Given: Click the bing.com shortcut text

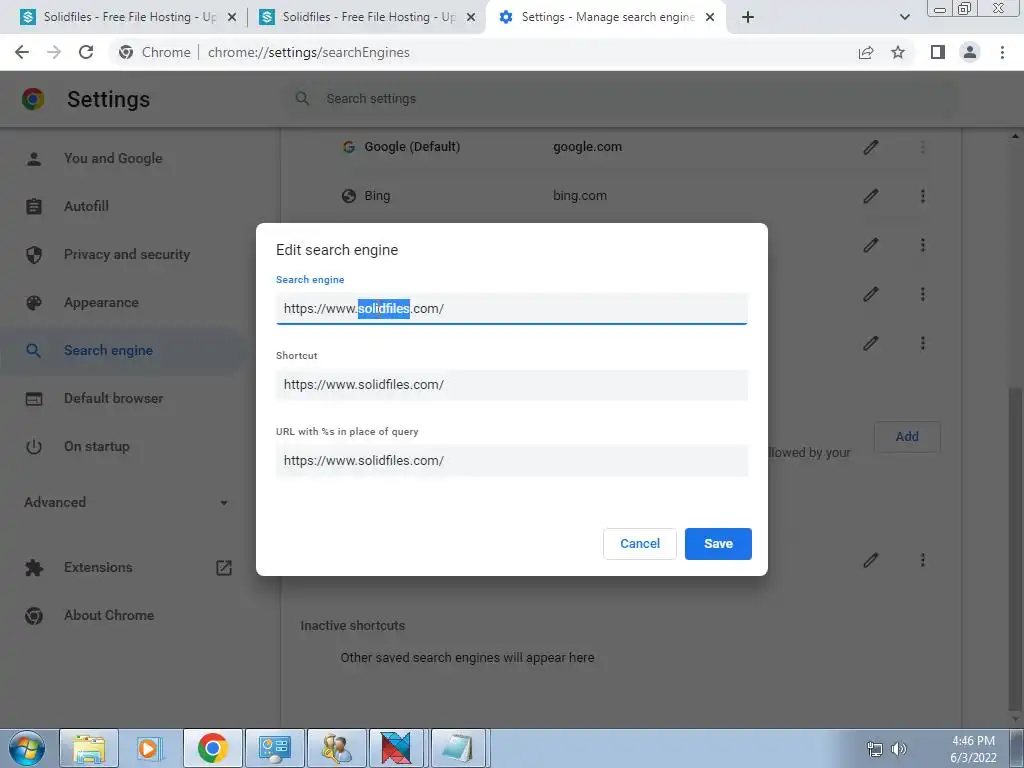Looking at the screenshot, I should 580,196.
